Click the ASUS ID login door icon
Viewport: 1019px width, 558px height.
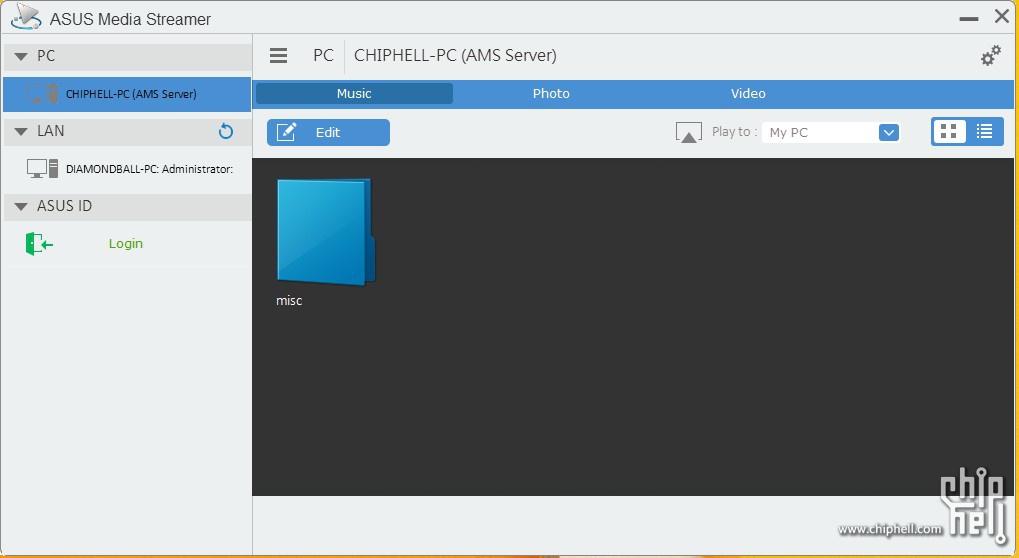coord(39,244)
